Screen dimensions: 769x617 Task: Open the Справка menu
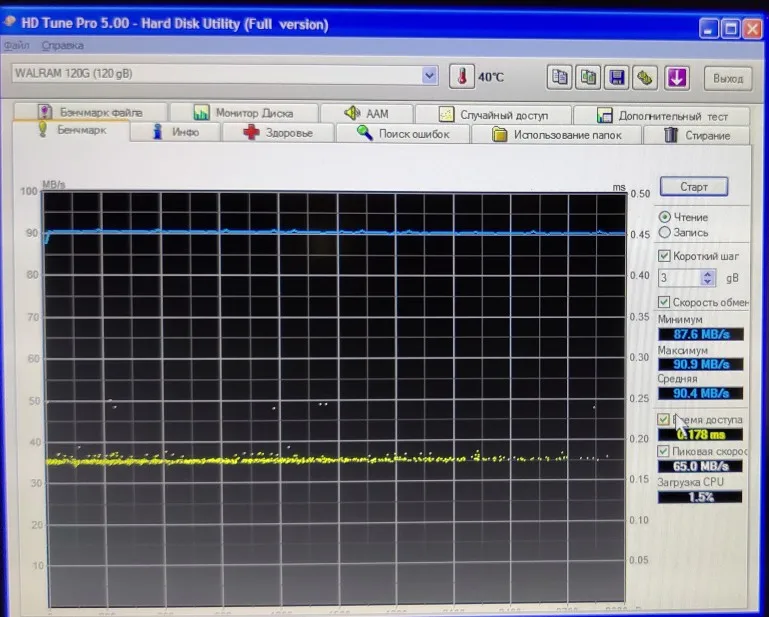click(63, 45)
